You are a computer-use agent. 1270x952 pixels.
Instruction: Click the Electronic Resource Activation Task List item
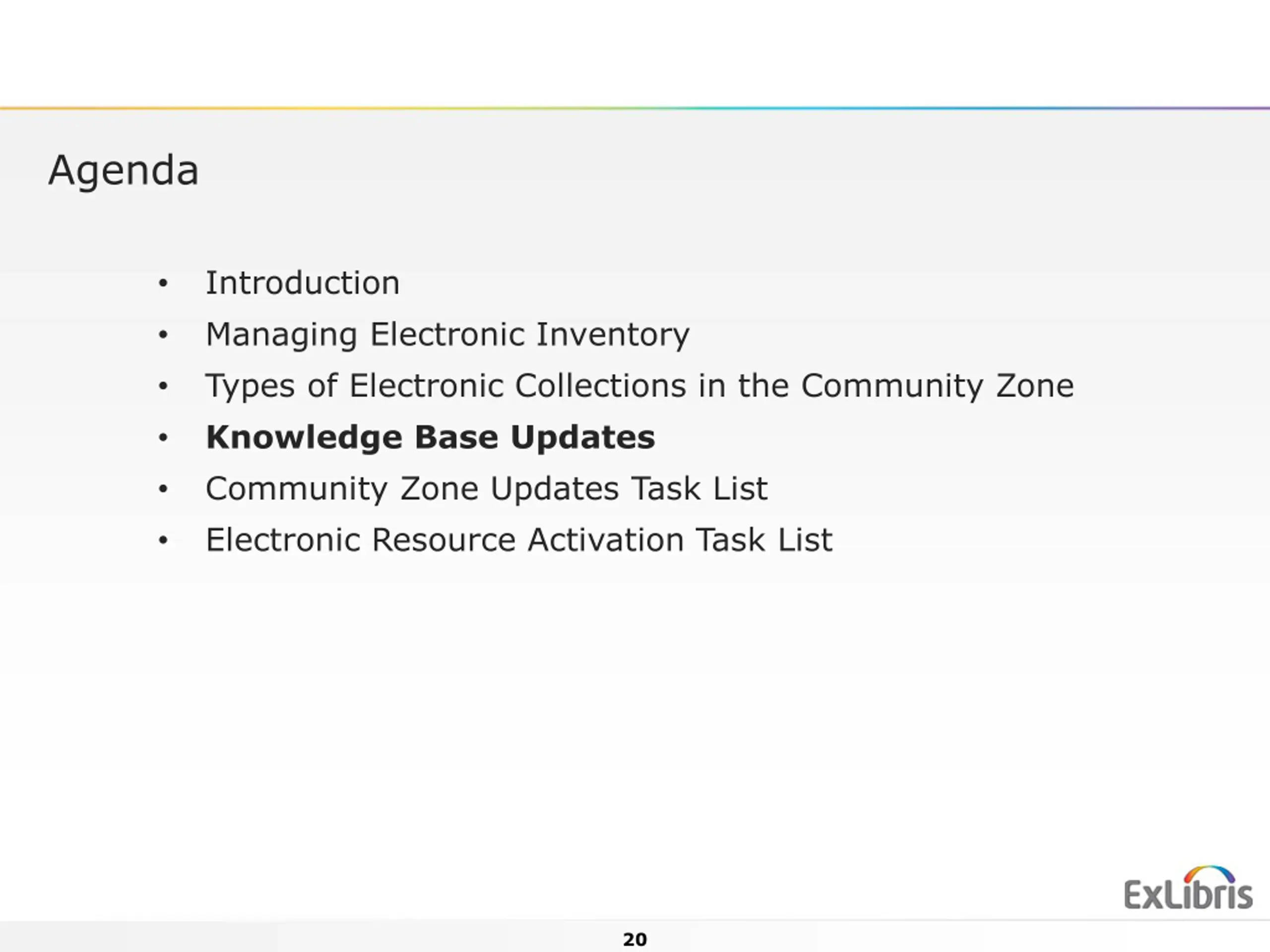[x=519, y=540]
